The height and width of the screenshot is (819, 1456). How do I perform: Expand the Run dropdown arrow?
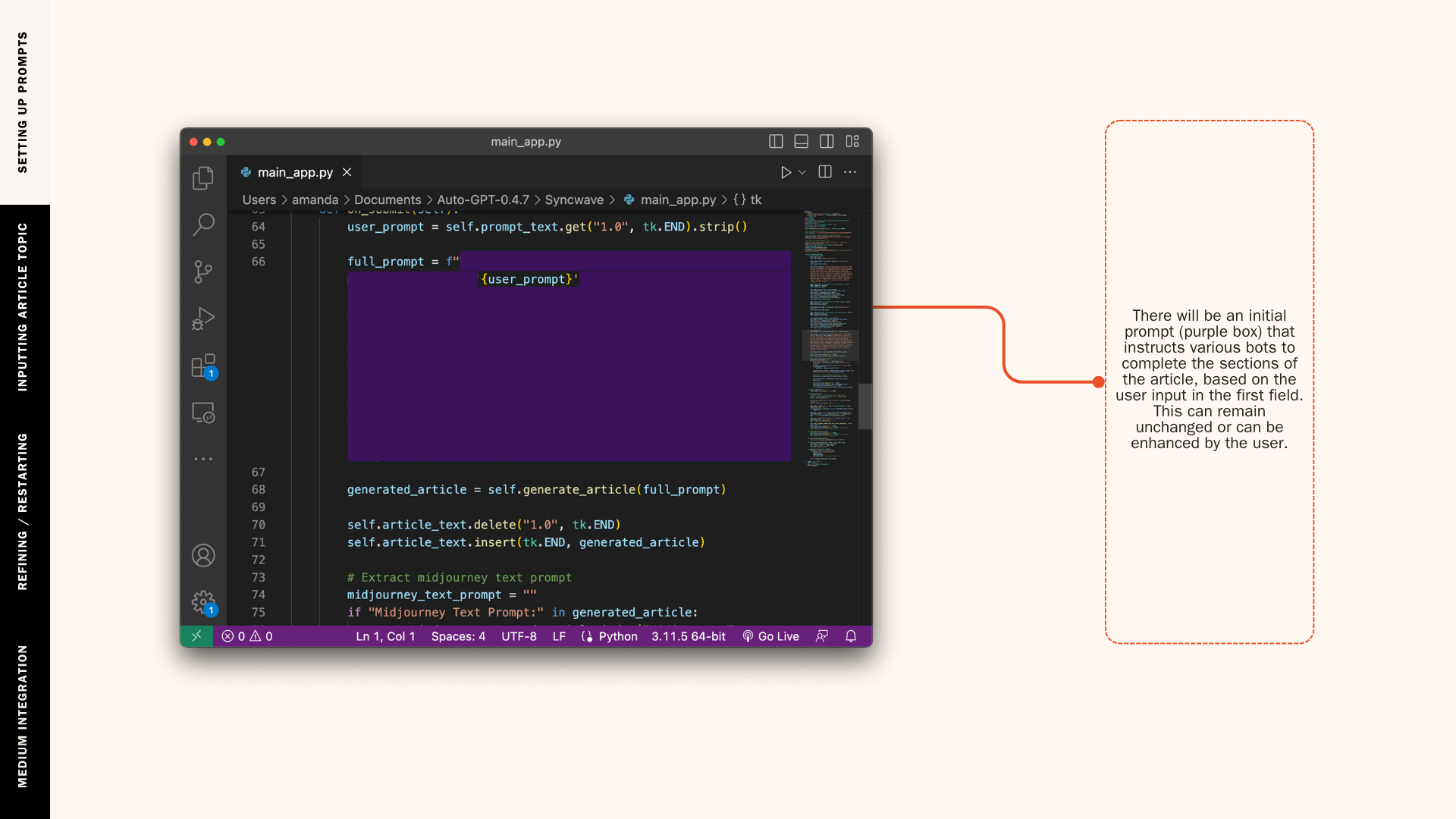pyautogui.click(x=802, y=173)
